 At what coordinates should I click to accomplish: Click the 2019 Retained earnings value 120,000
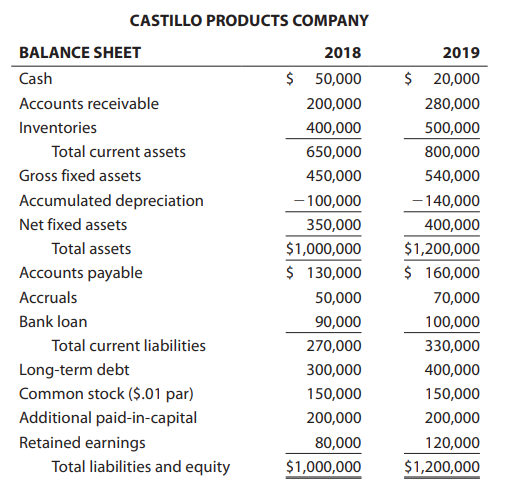click(452, 443)
